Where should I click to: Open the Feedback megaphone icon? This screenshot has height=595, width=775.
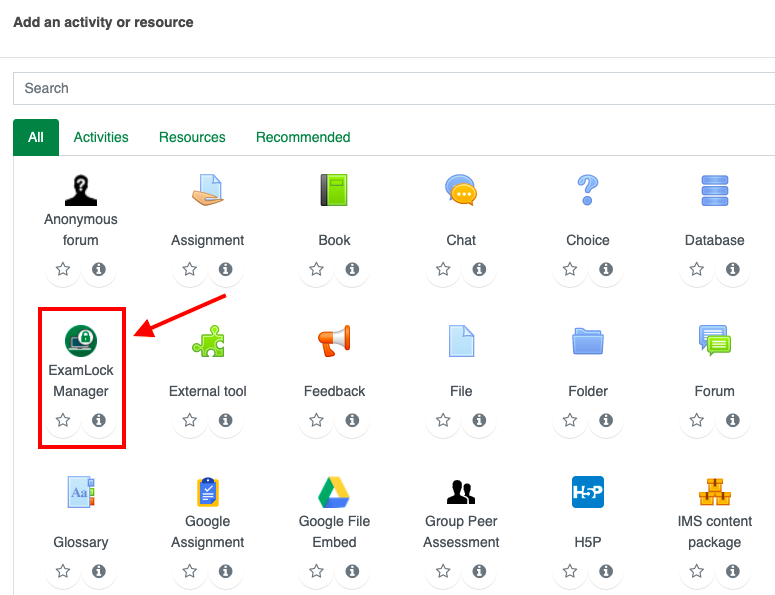pyautogui.click(x=334, y=341)
